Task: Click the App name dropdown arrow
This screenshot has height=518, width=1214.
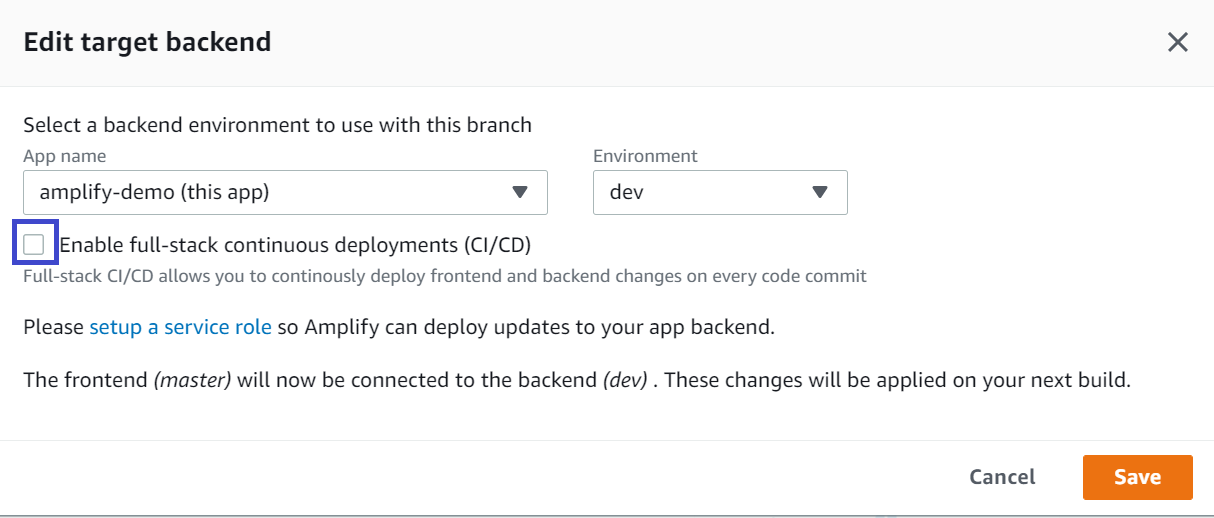Action: coord(519,192)
